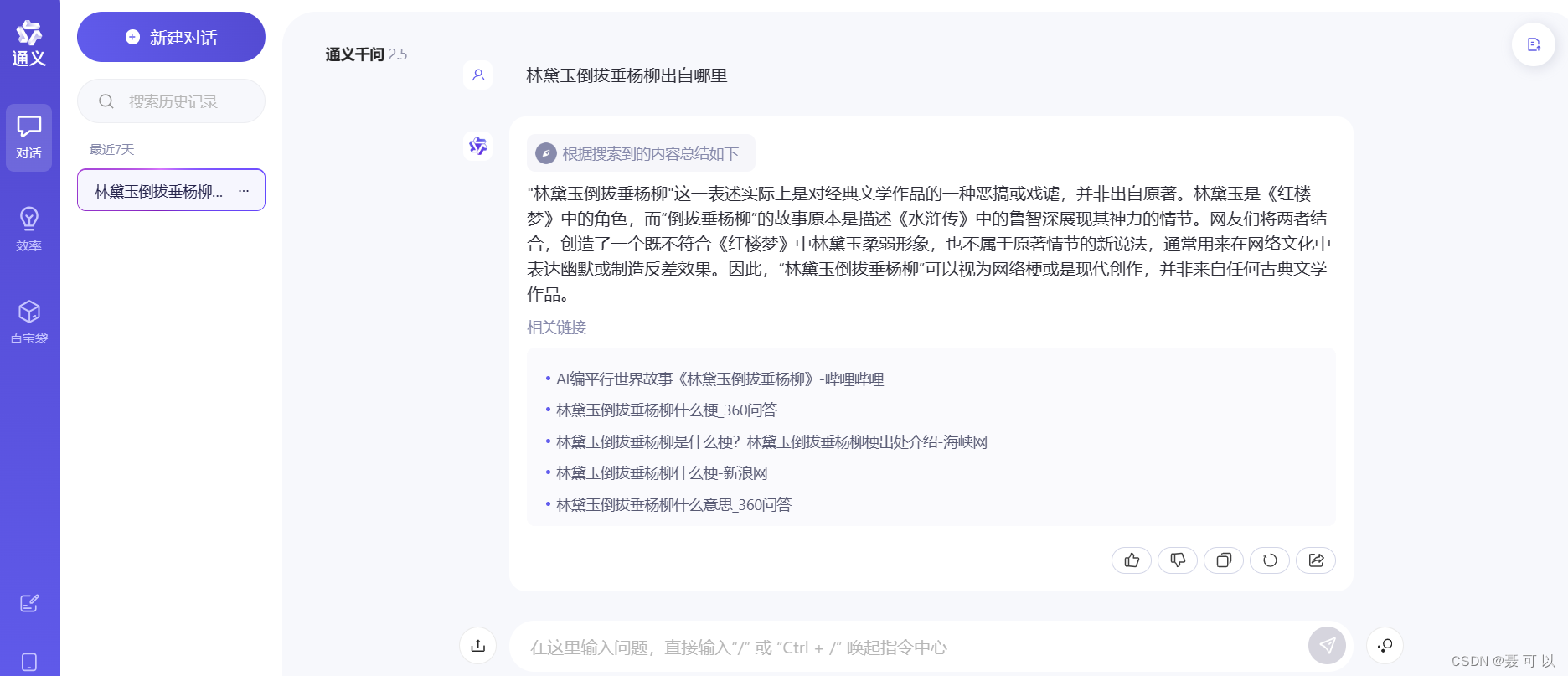This screenshot has width=1568, height=676.
Task: Focus the 搜索历史记录 search field
Action: (171, 101)
